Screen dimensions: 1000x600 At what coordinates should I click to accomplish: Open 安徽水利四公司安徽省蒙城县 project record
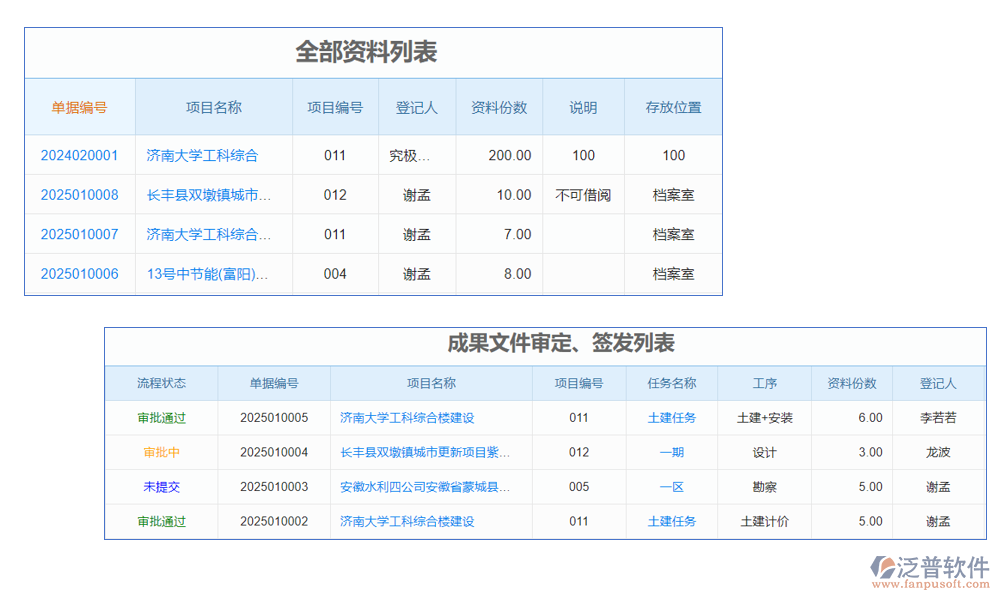click(x=421, y=487)
